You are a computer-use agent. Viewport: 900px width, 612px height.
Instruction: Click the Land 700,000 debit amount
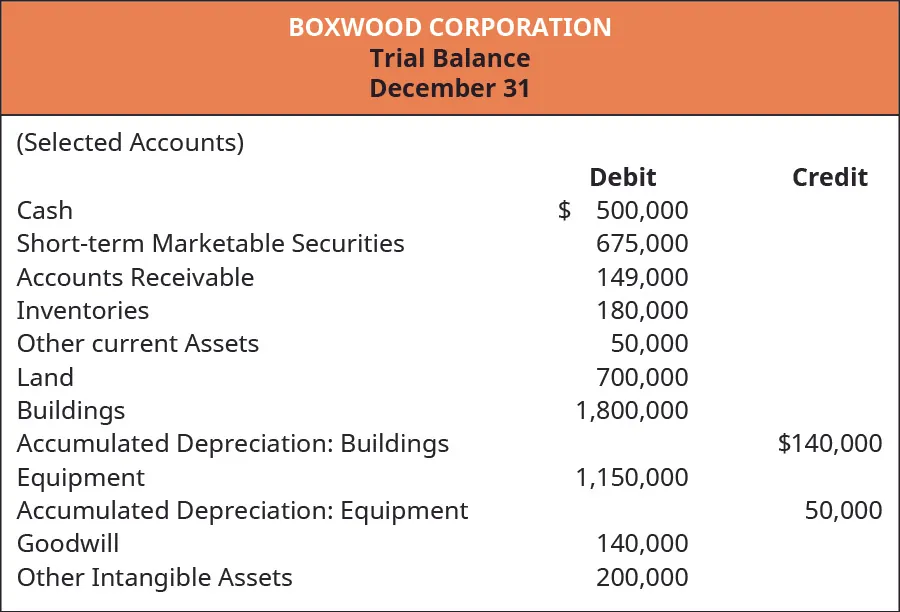coord(642,377)
